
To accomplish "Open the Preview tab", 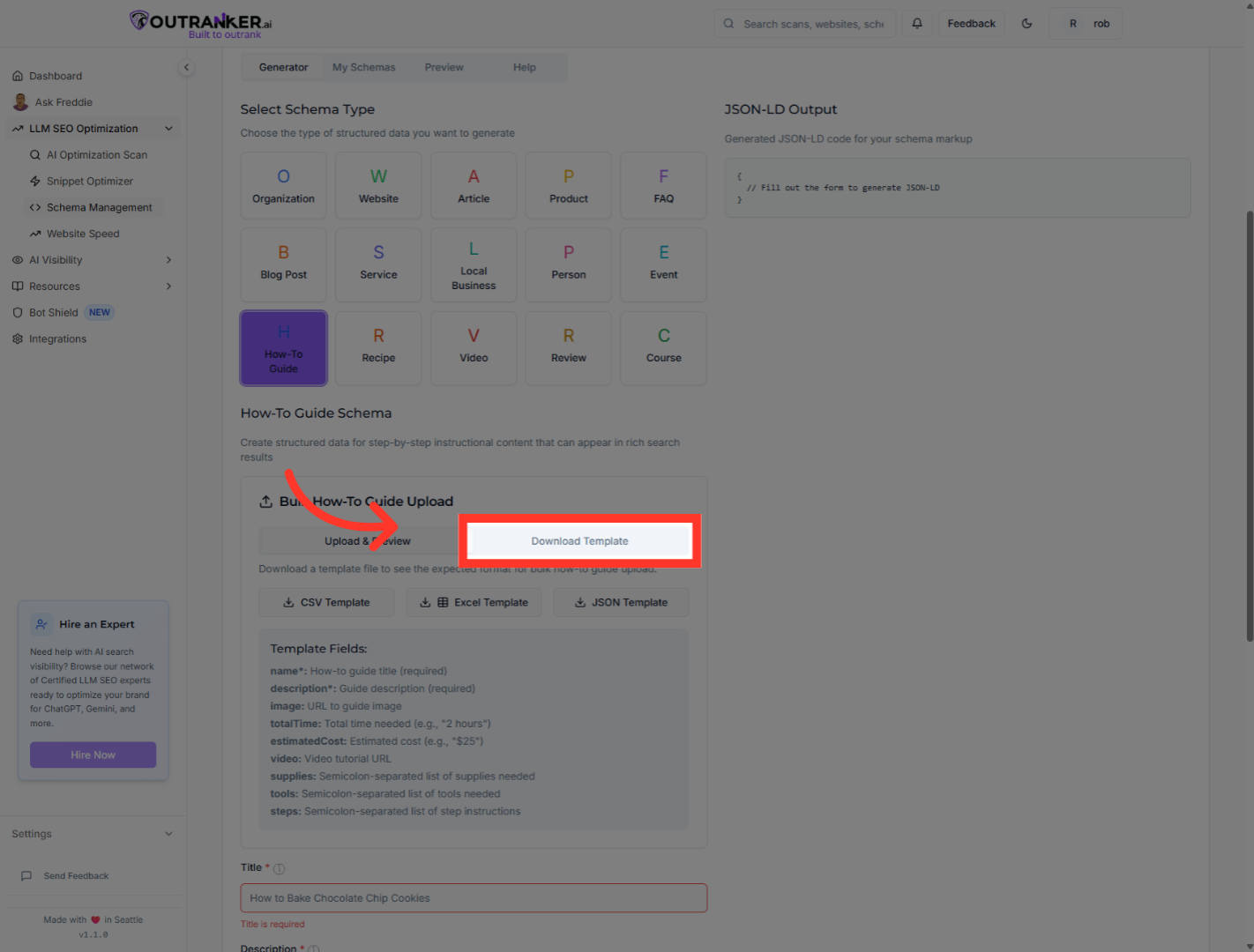I will [x=444, y=68].
